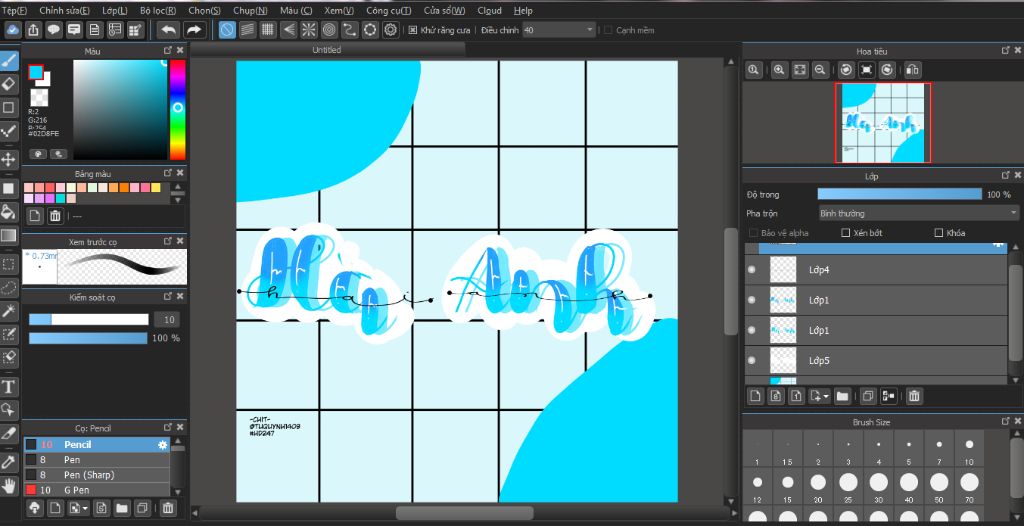This screenshot has width=1024, height=526.
Task: Select the Eyedropper tool
Action: pos(8,462)
